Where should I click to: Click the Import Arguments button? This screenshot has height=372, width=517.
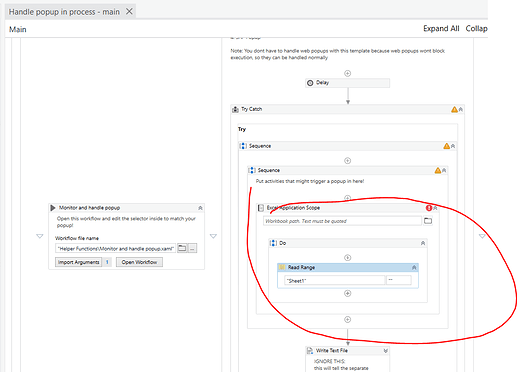(x=79, y=262)
